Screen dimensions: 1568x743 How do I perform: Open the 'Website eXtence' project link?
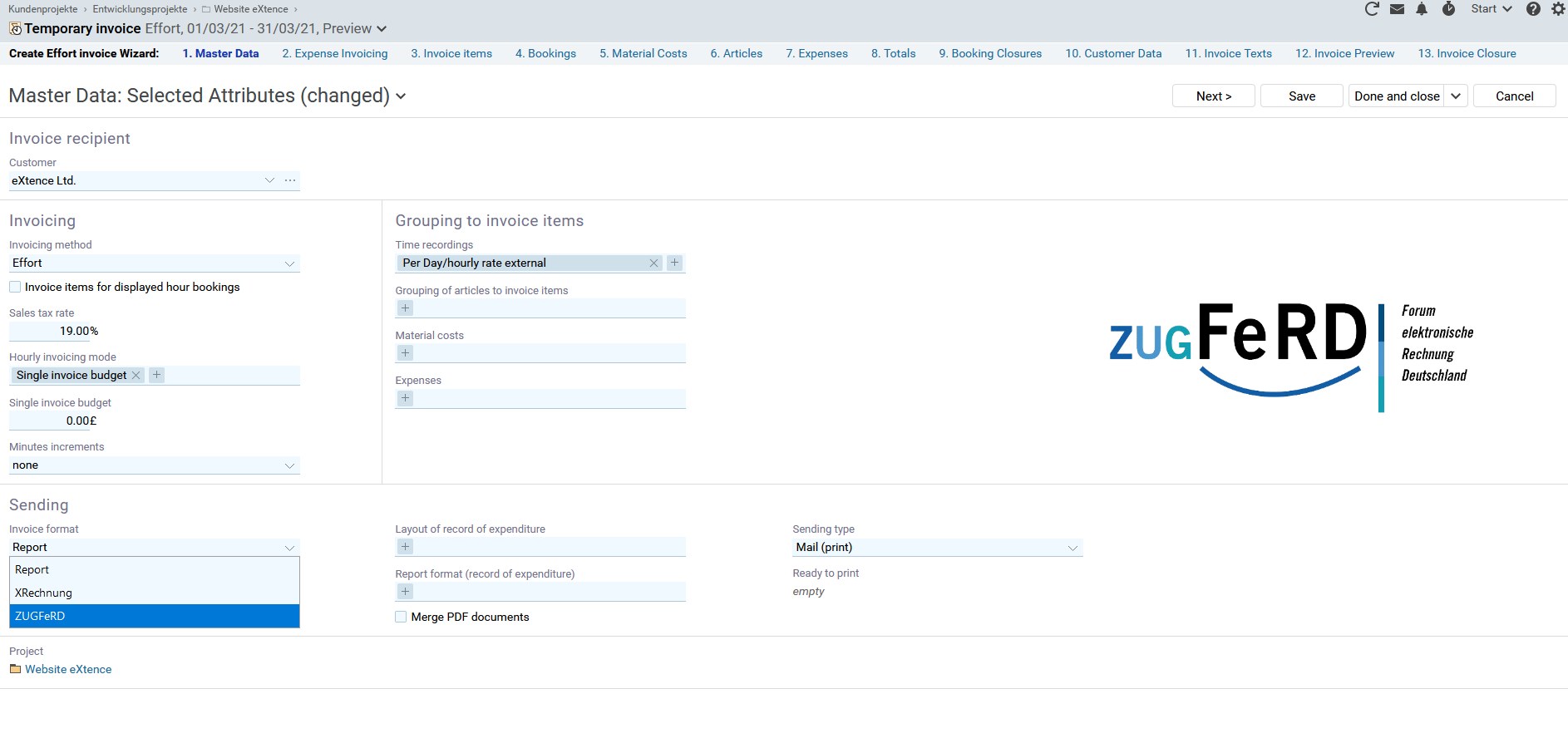pyautogui.click(x=68, y=669)
